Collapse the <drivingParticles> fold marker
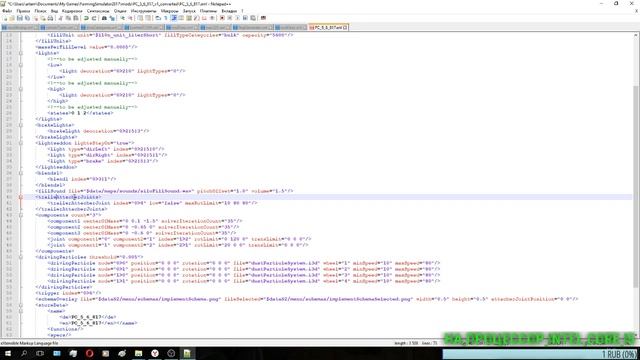640x360 pixels. [x=21, y=257]
